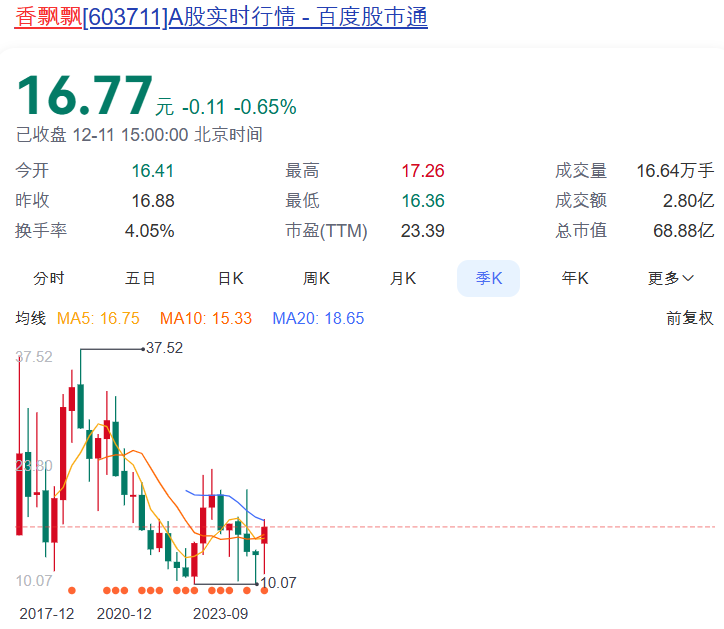Expand the 更多 dropdown

tap(670, 278)
